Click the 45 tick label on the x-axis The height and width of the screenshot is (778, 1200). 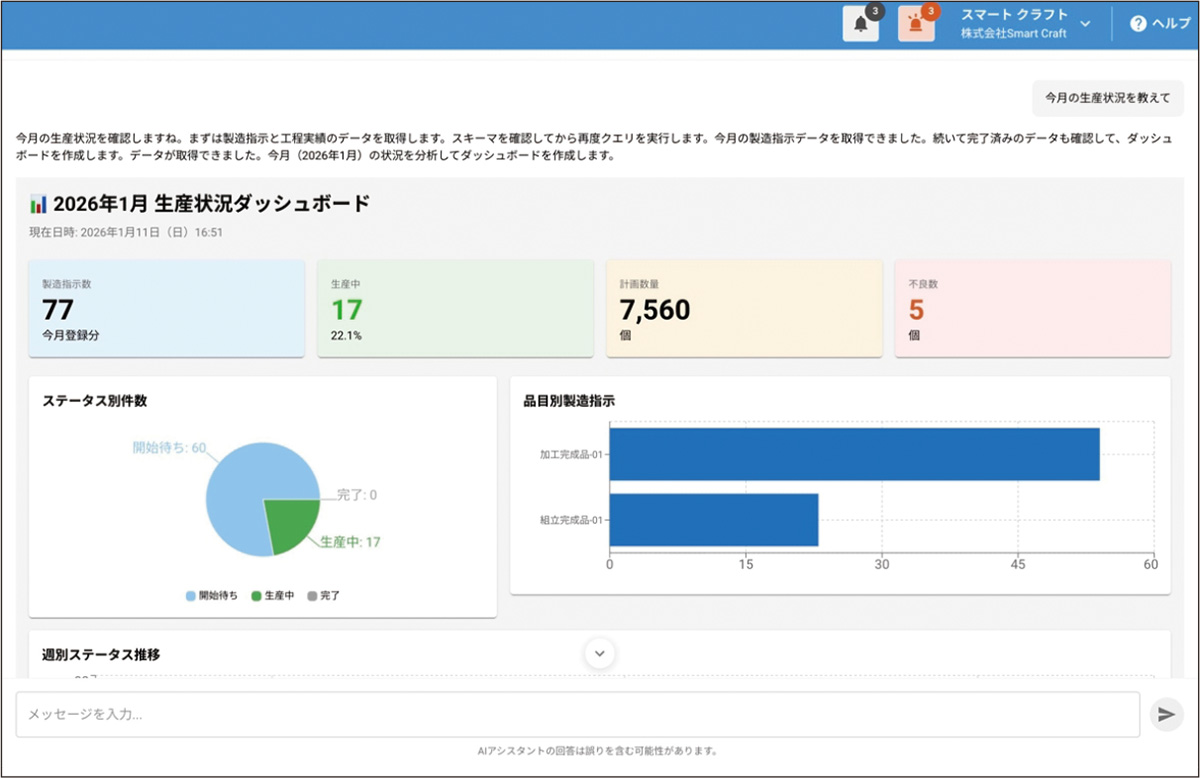tap(1017, 565)
